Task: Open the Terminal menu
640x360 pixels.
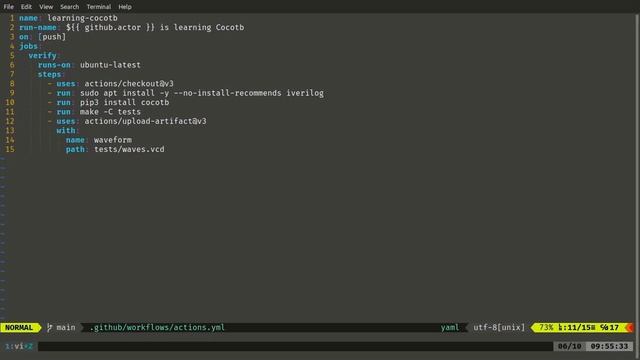Action: tap(99, 7)
